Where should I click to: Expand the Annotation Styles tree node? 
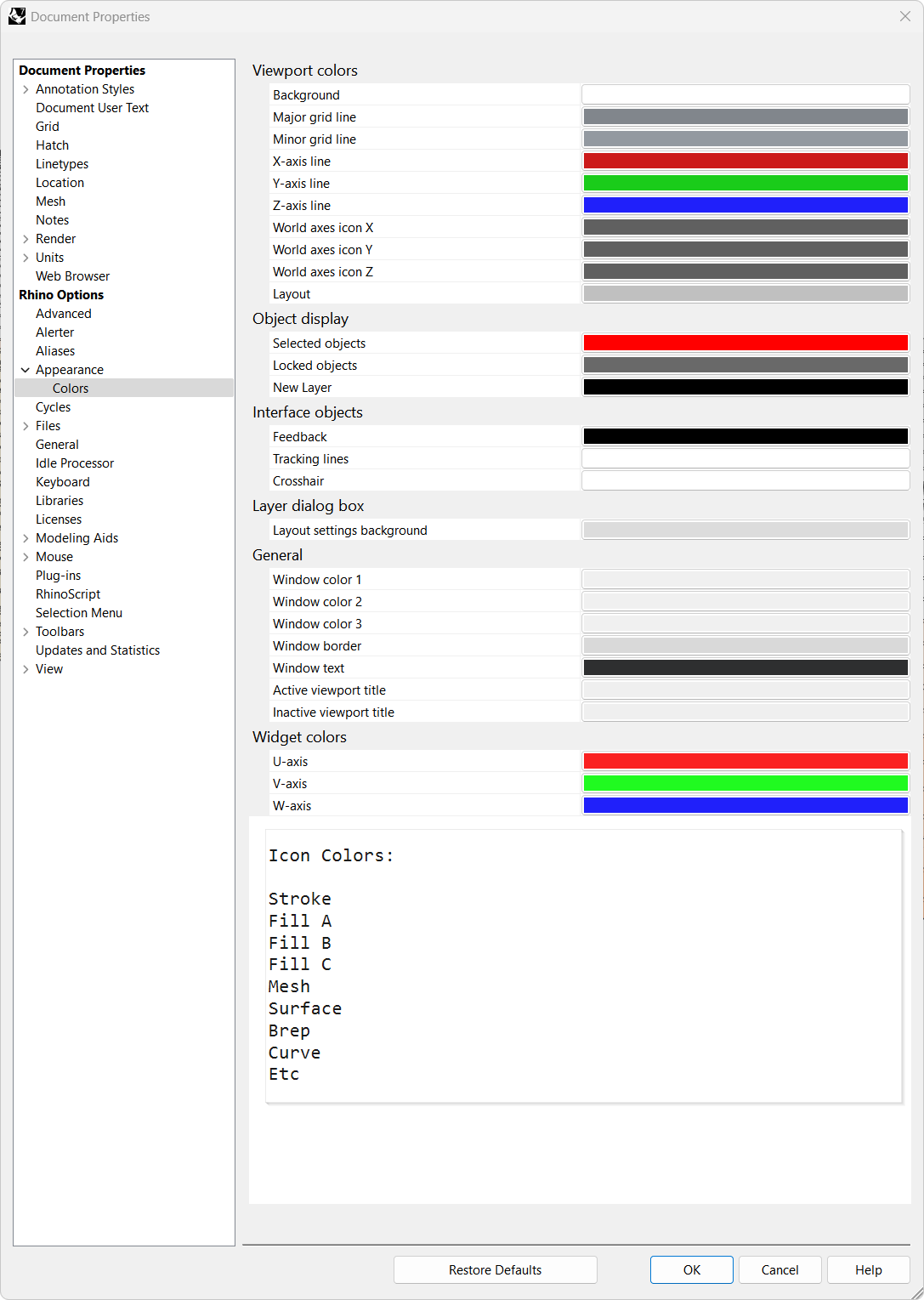click(x=26, y=89)
